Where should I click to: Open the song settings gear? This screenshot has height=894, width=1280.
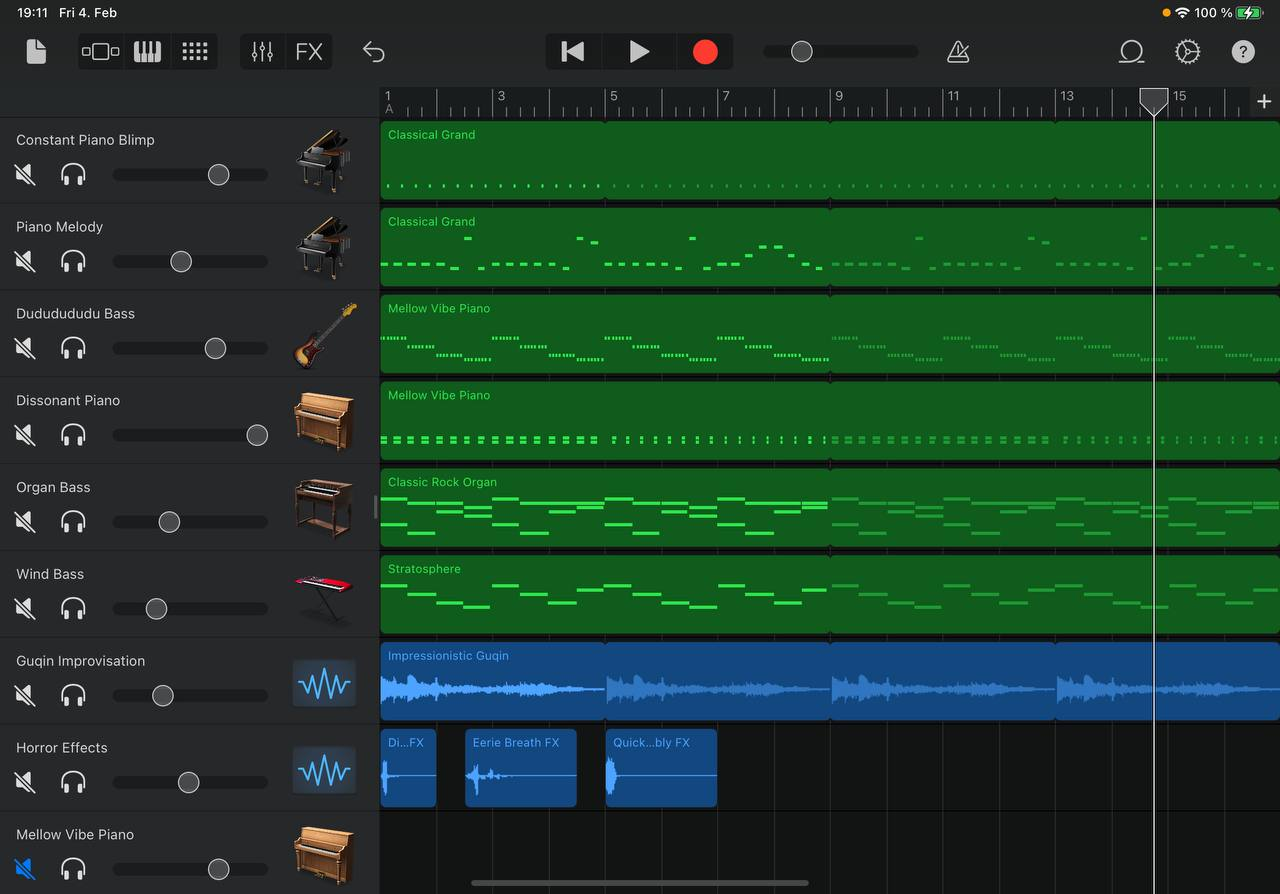pos(1188,51)
